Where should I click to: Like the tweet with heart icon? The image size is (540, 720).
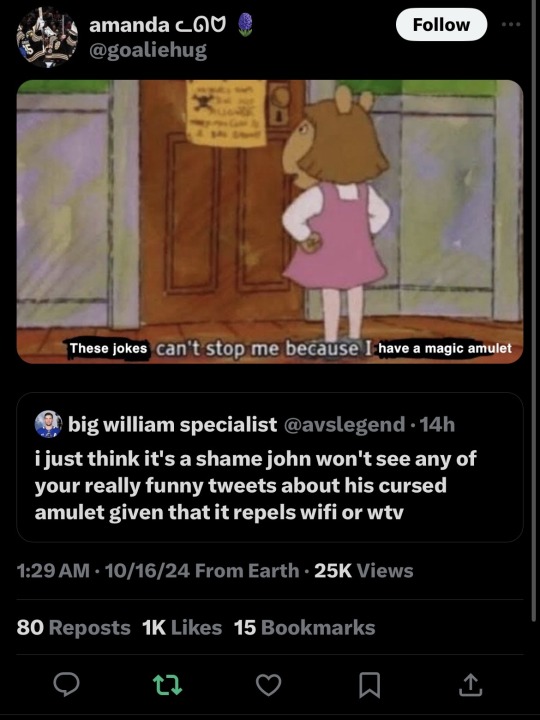click(268, 685)
